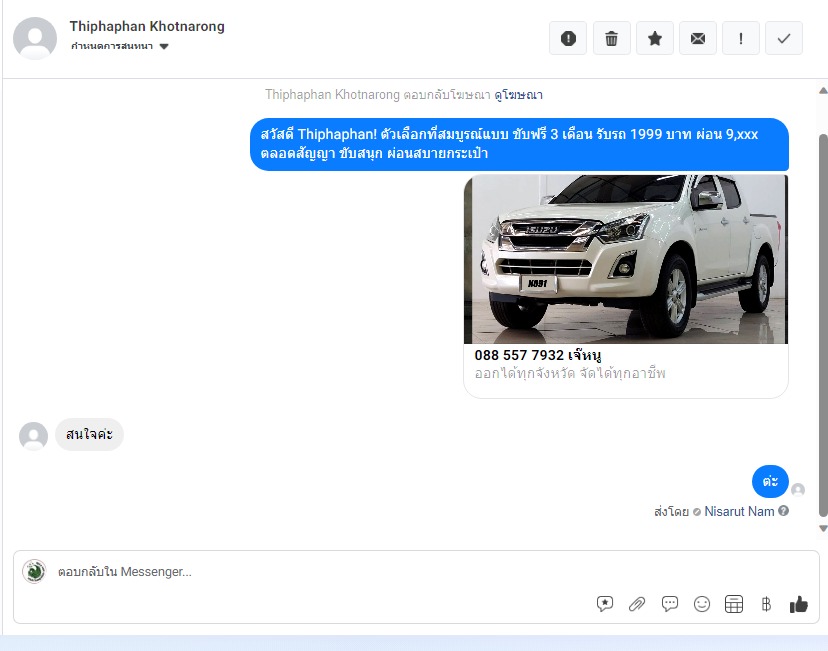Open quick replies chat bubble icon
This screenshot has width=828, height=651.
(x=670, y=603)
